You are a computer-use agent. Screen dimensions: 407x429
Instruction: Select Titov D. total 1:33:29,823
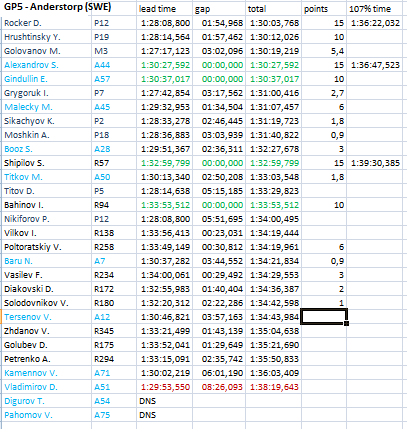point(274,191)
